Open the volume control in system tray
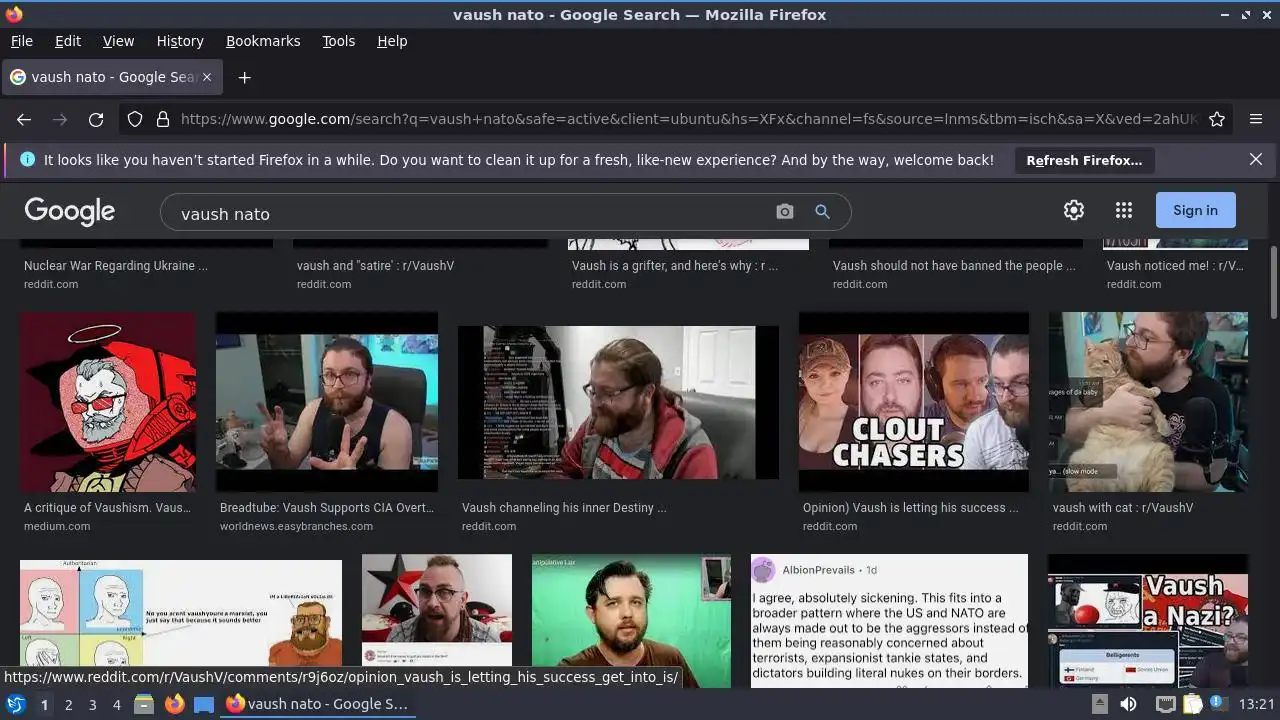The height and width of the screenshot is (720, 1280). click(1128, 704)
